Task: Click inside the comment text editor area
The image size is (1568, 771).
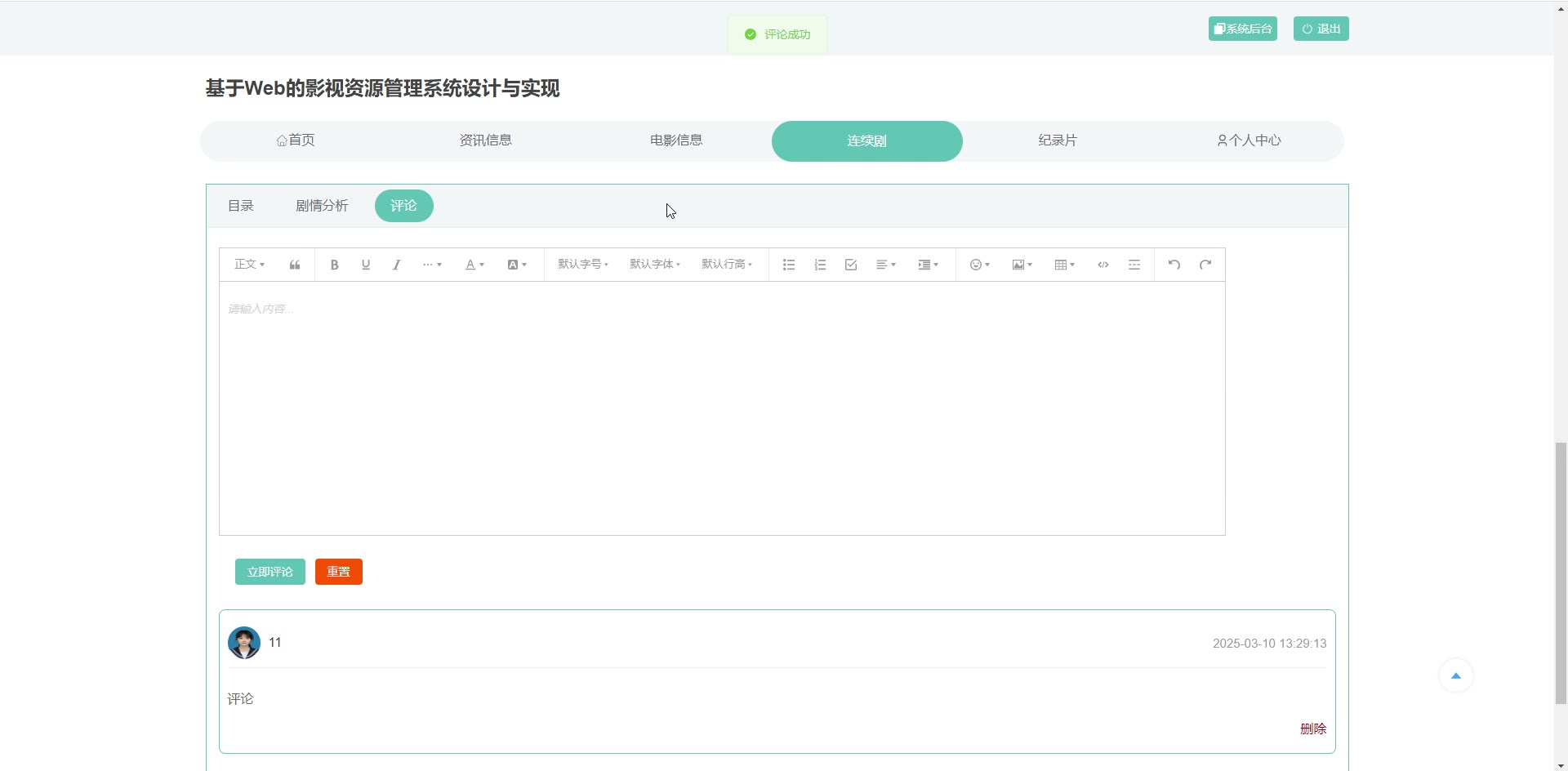Action: pos(722,408)
